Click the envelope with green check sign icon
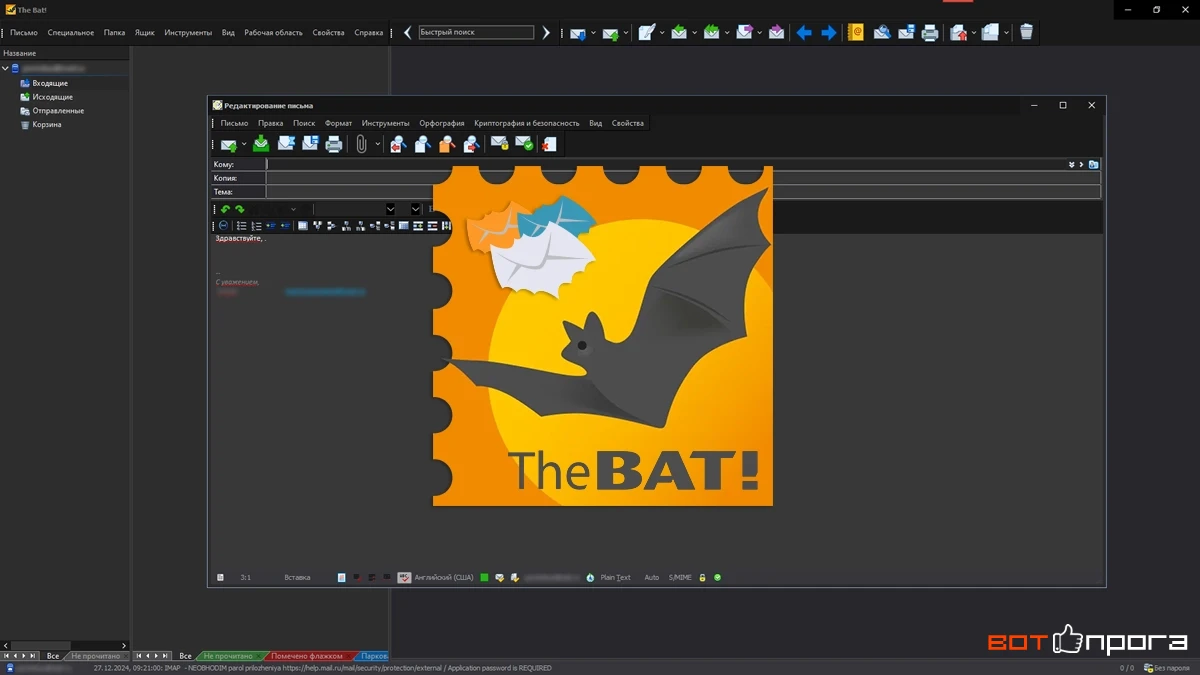The height and width of the screenshot is (675, 1200). pyautogui.click(x=523, y=145)
